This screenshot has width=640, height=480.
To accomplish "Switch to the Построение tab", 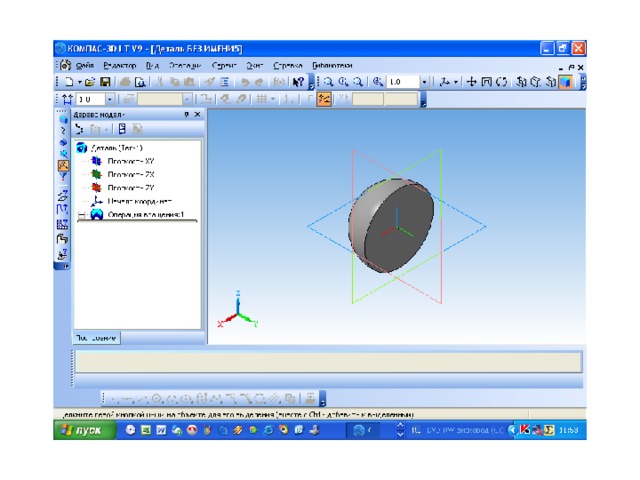I will point(96,338).
